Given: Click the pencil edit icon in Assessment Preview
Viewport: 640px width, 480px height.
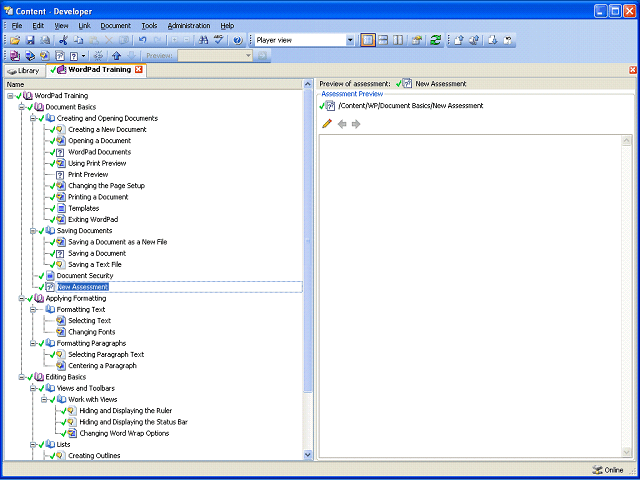Looking at the screenshot, I should tap(327, 124).
